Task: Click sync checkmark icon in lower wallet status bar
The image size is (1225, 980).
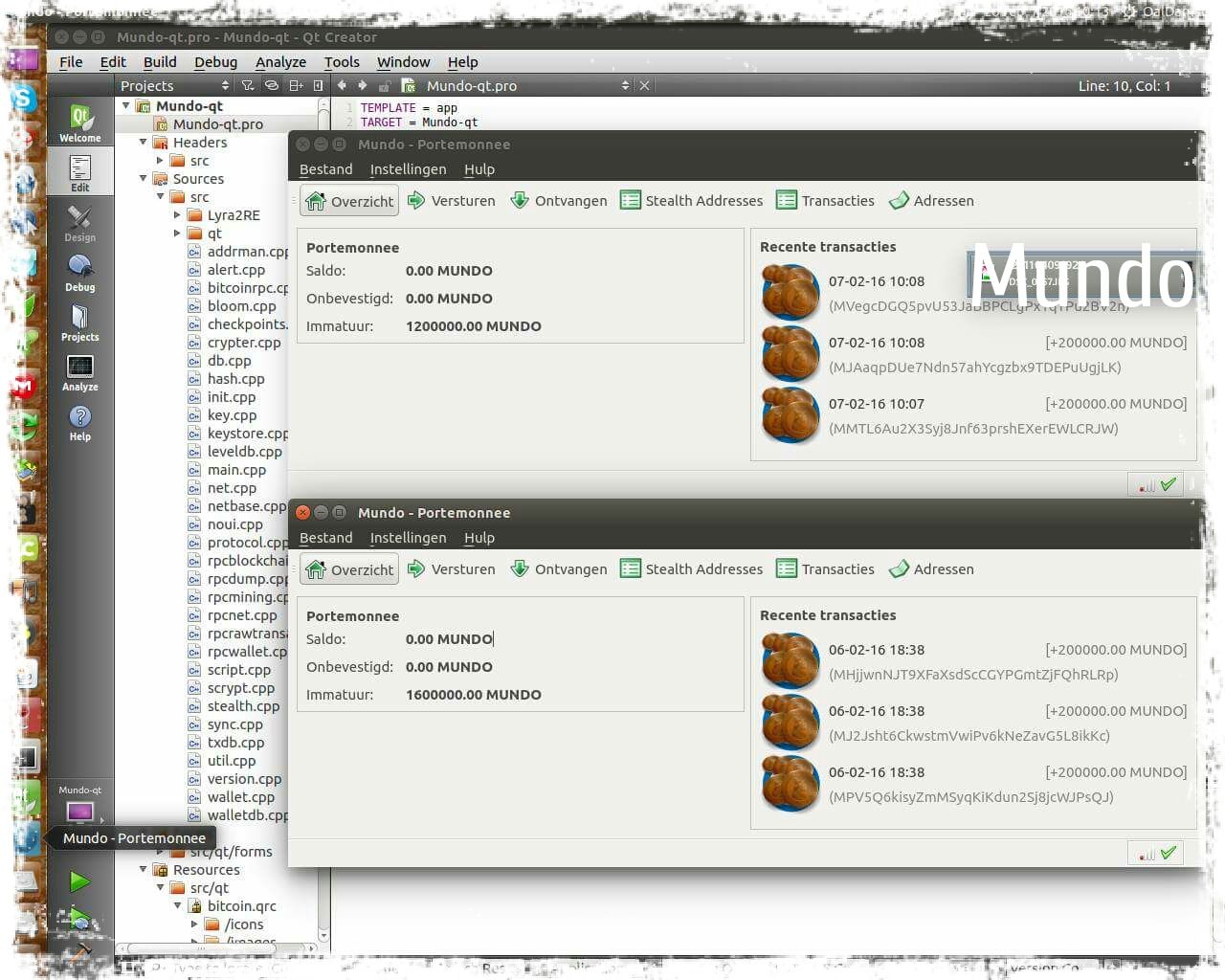Action: pos(1168,852)
